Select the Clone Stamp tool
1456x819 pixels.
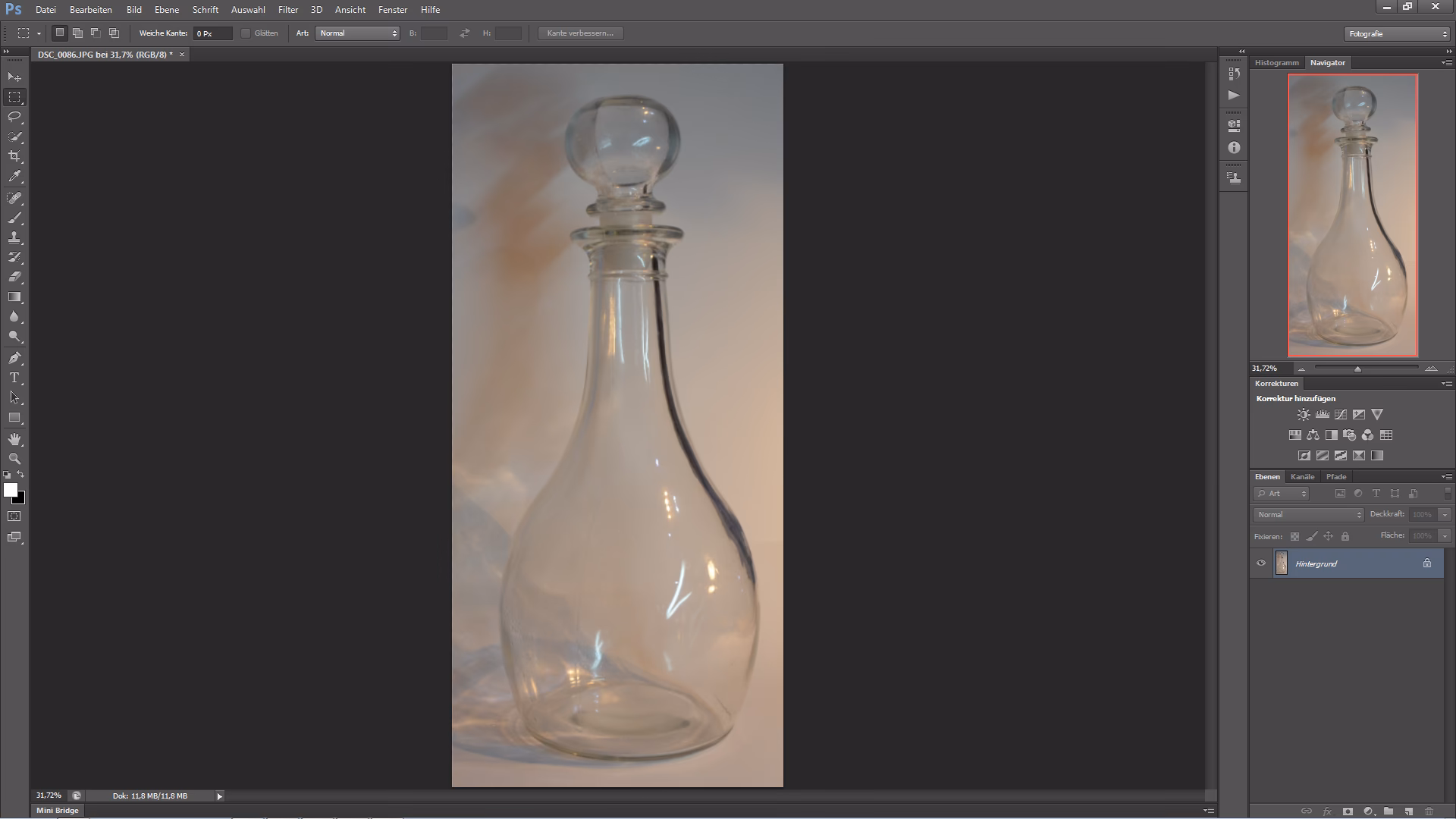pos(14,237)
